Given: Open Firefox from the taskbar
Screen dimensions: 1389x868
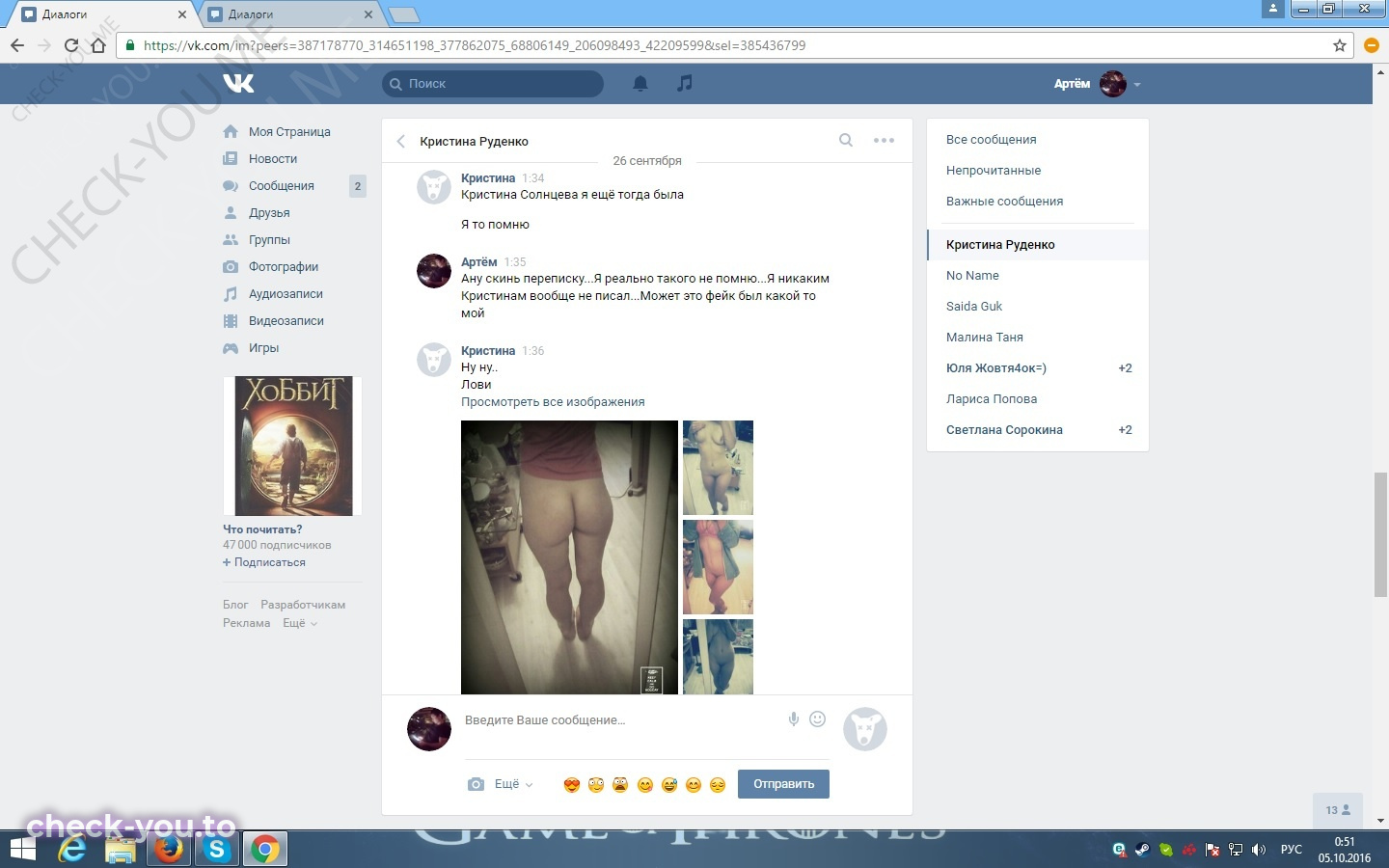Looking at the screenshot, I should pyautogui.click(x=169, y=850).
